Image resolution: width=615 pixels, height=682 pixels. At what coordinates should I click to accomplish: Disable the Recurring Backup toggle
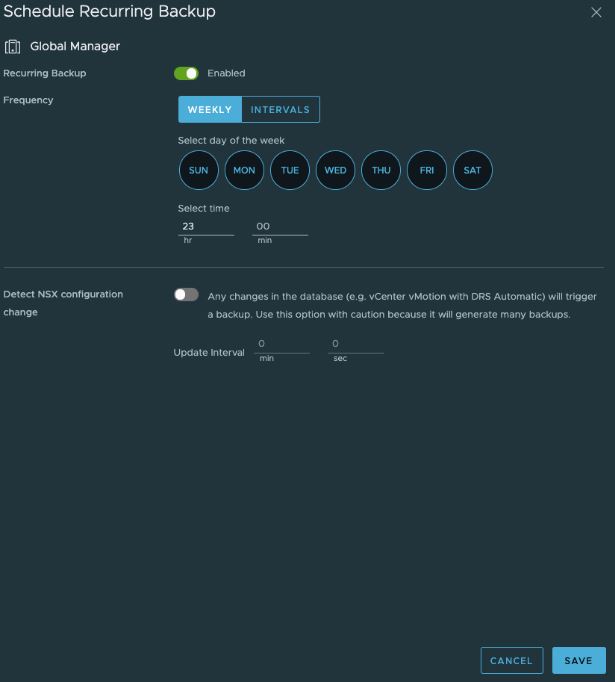click(x=186, y=73)
